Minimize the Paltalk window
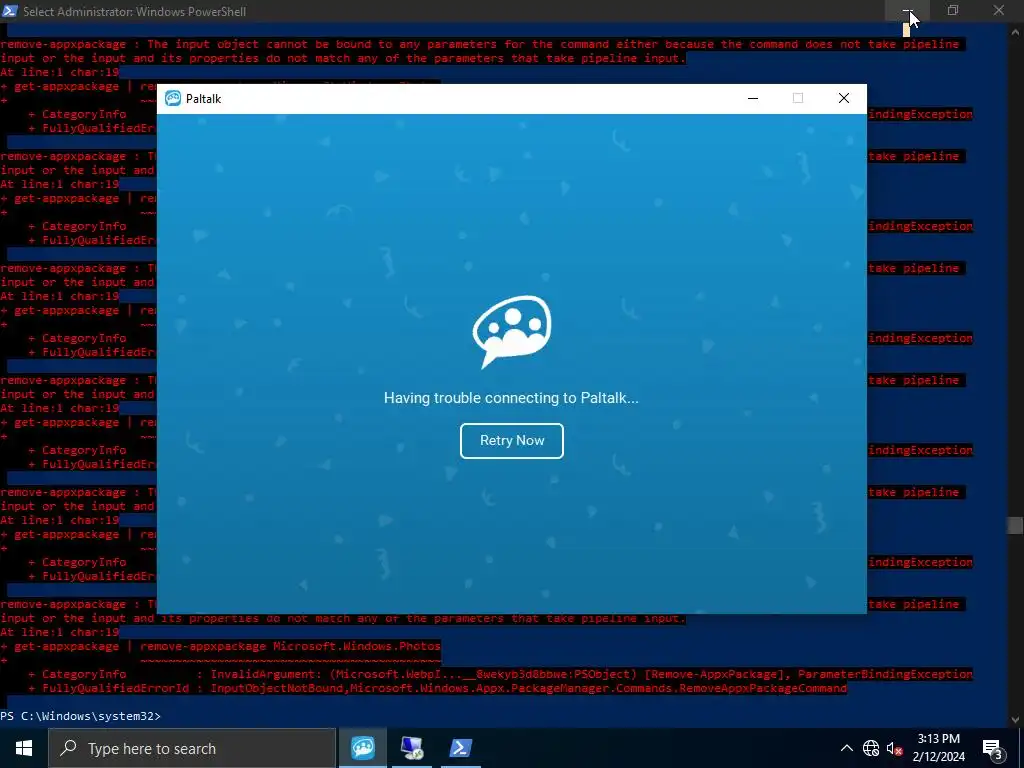Image resolution: width=1024 pixels, height=768 pixels. coord(753,99)
